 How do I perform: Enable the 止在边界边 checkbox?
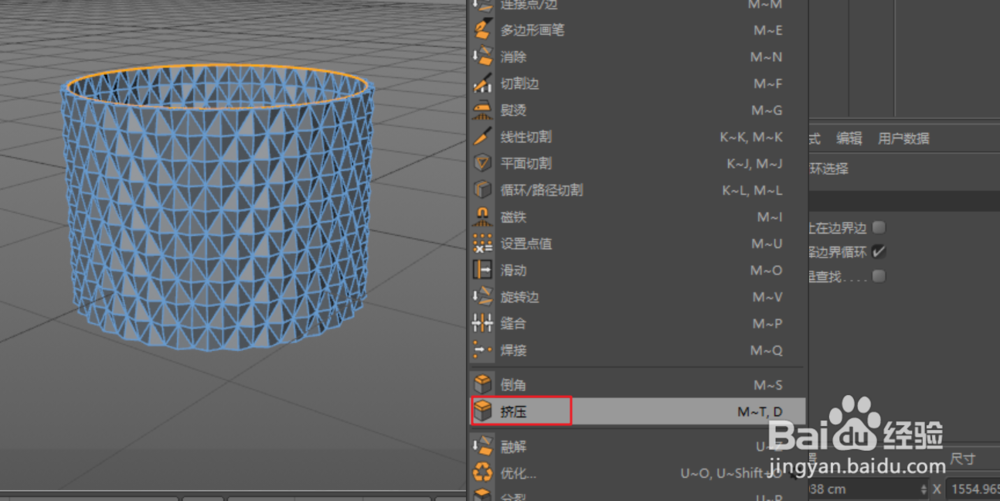coord(879,227)
